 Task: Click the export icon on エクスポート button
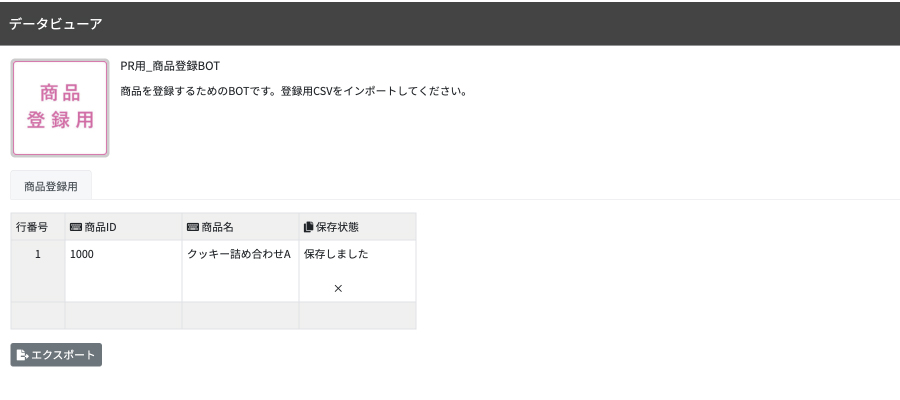coord(22,355)
